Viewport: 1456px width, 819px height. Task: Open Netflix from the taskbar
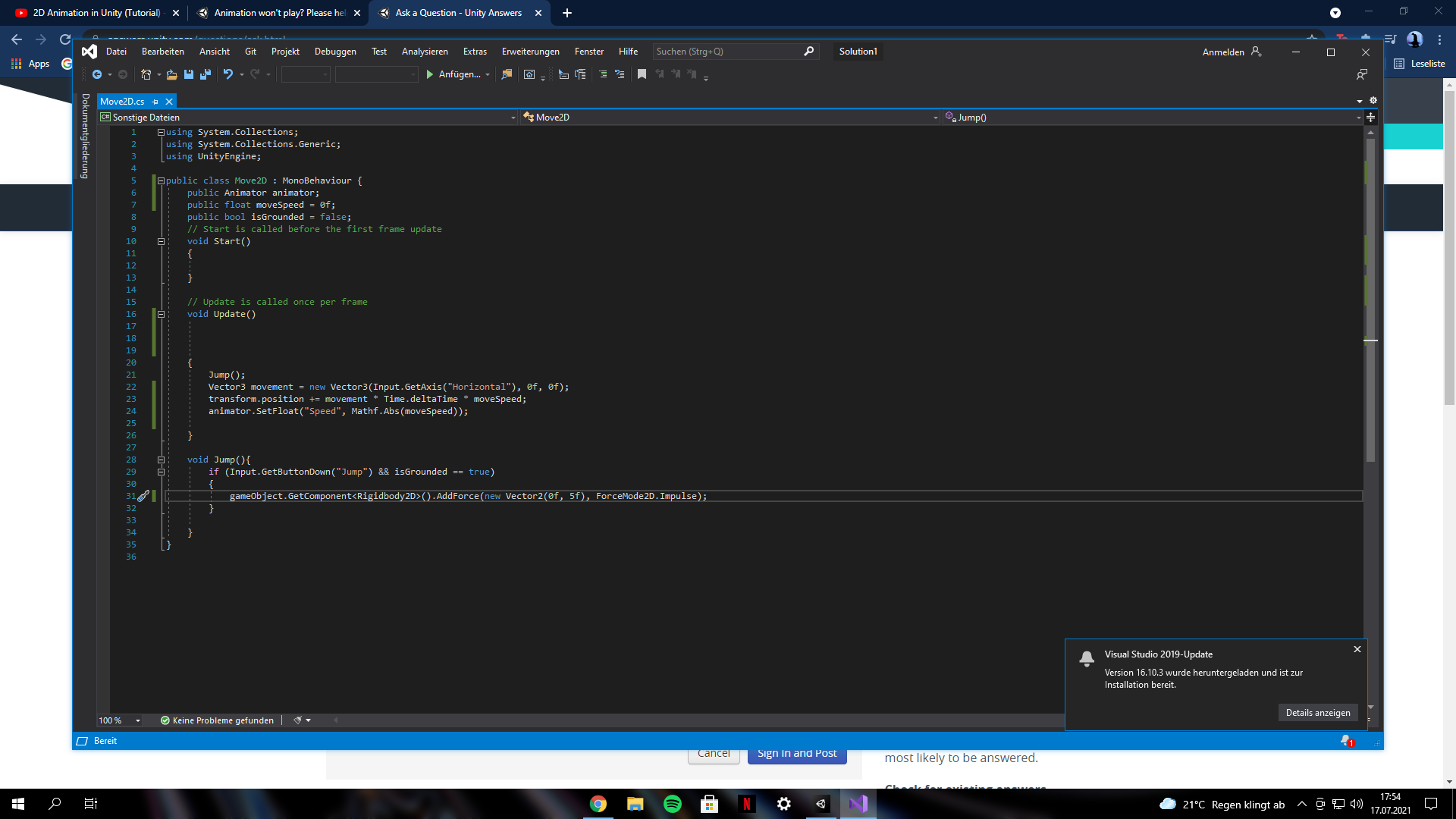[747, 804]
